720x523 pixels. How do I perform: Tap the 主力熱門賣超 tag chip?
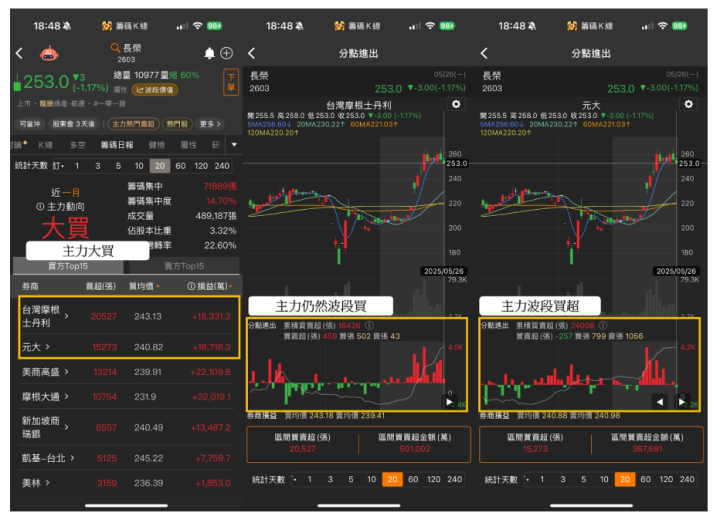(x=134, y=124)
